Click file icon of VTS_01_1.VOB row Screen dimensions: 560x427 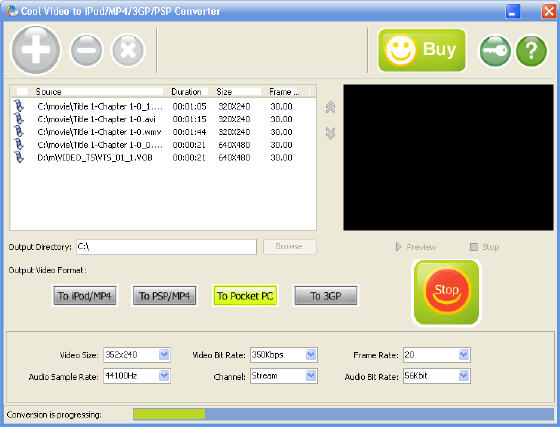click(x=19, y=157)
